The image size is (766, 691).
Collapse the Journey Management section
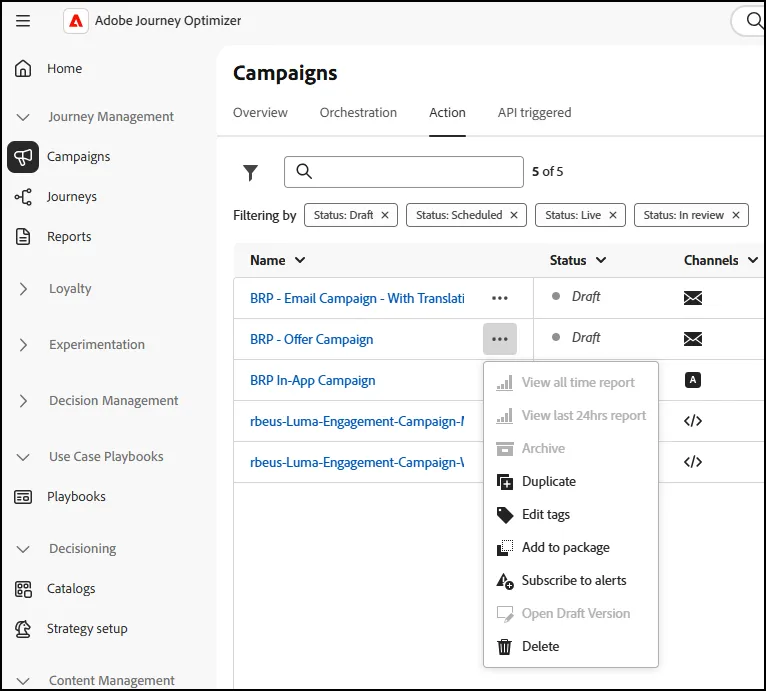tap(23, 117)
